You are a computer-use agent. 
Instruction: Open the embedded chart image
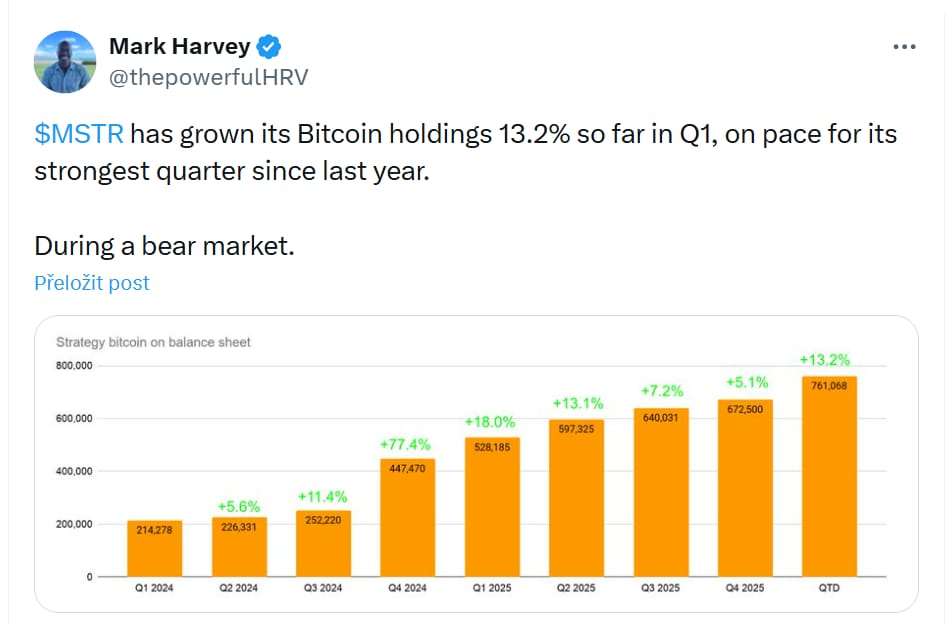tap(475, 462)
